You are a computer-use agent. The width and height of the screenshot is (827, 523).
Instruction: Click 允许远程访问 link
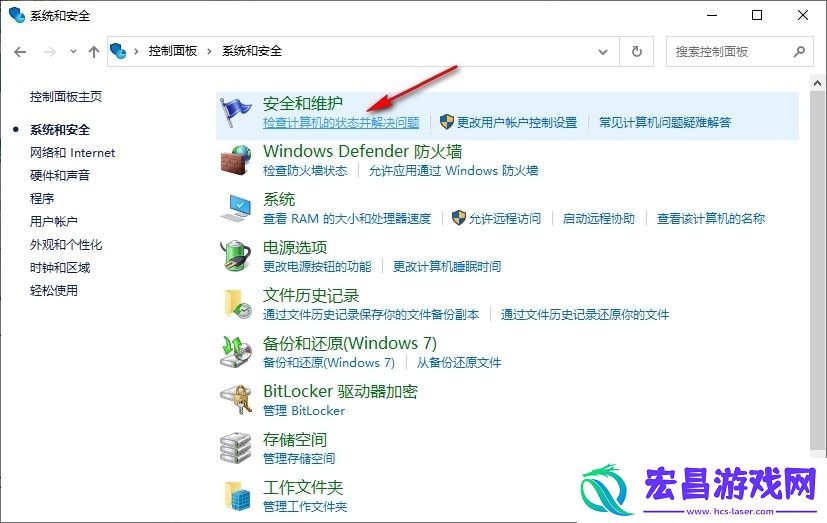click(505, 219)
